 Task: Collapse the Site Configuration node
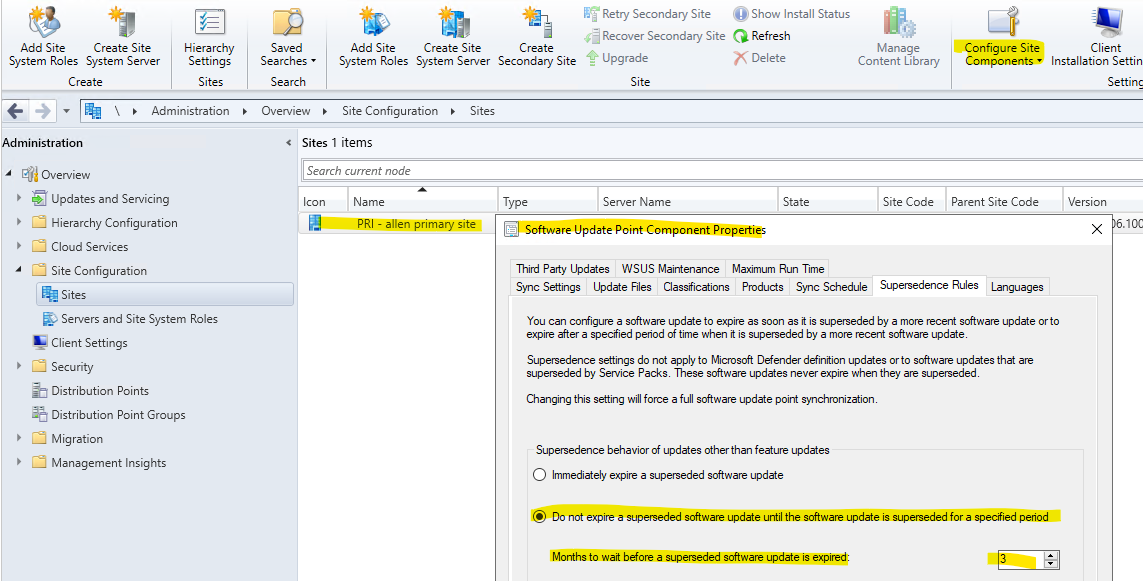(x=20, y=270)
